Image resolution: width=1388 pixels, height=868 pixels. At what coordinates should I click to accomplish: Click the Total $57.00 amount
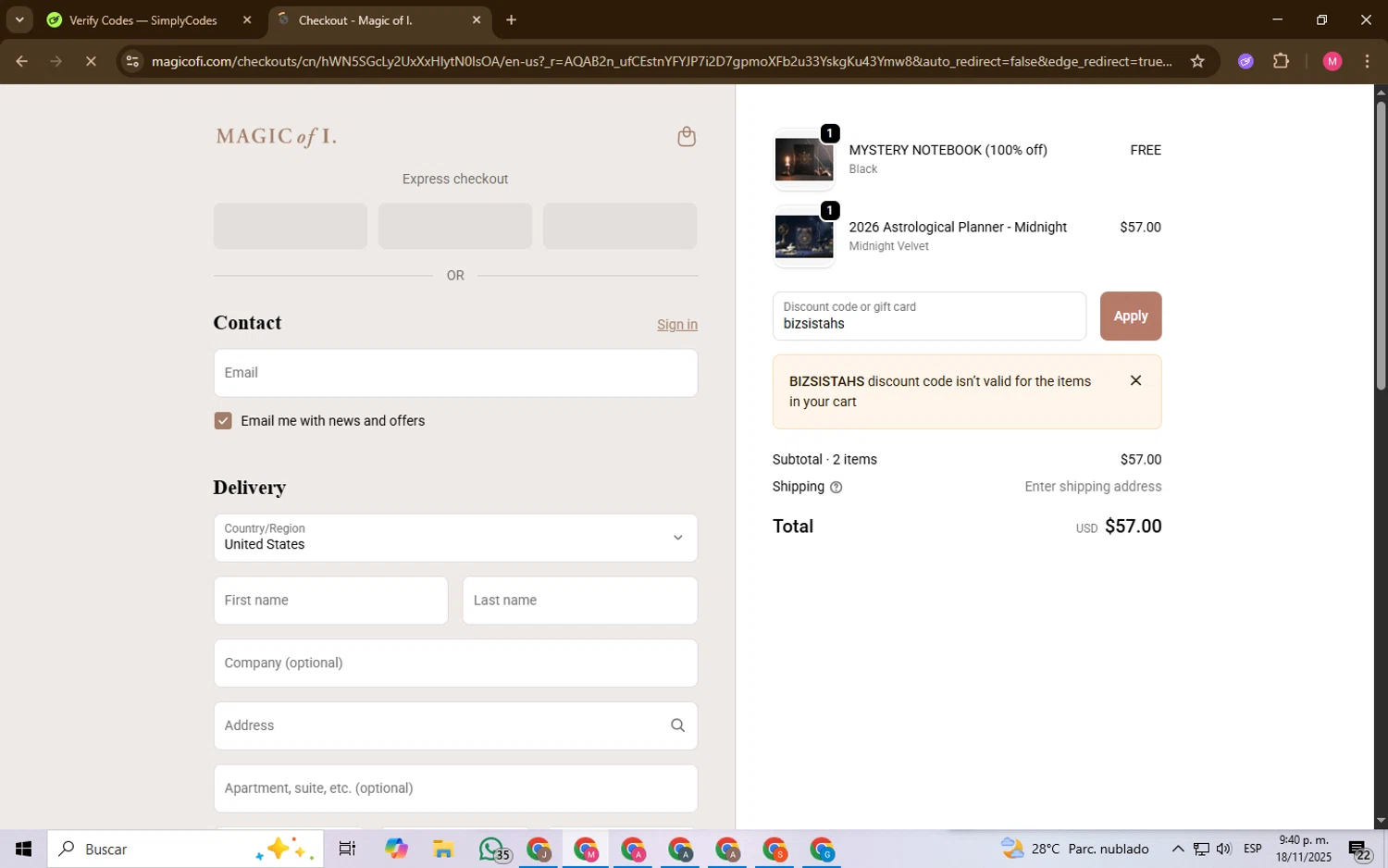pos(1133,527)
